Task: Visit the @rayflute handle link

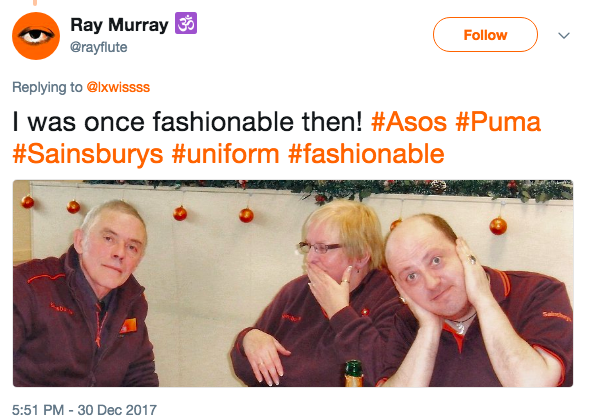Action: 99,47
